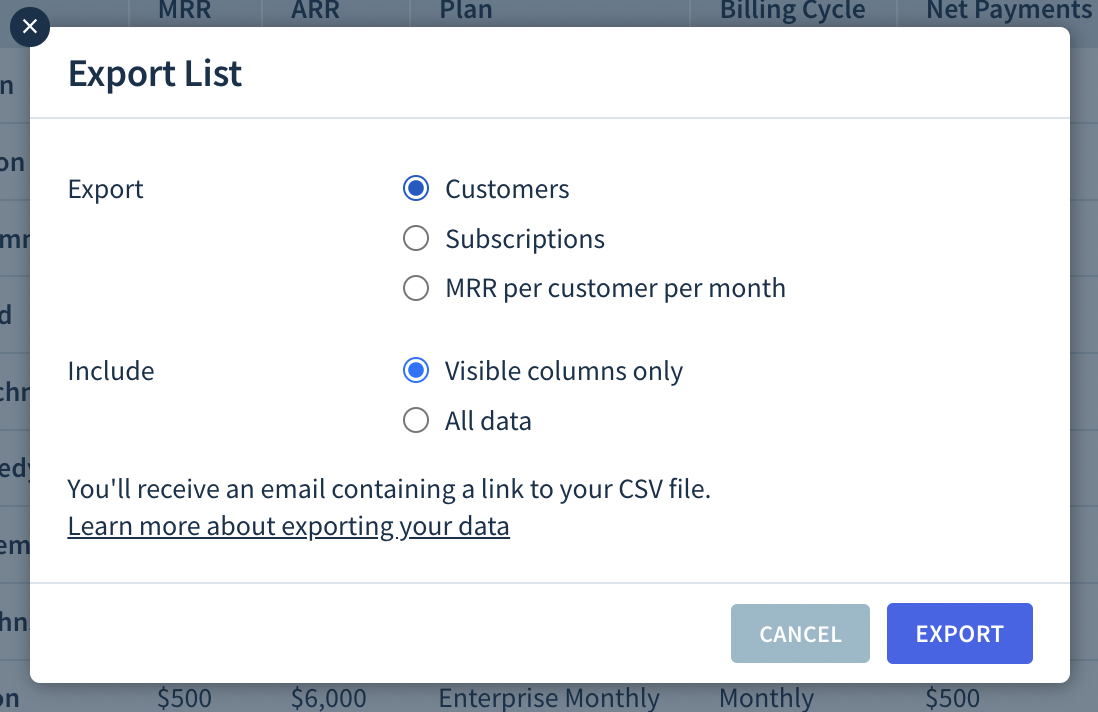1098x712 pixels.
Task: Click the Customers label text
Action: pos(507,189)
